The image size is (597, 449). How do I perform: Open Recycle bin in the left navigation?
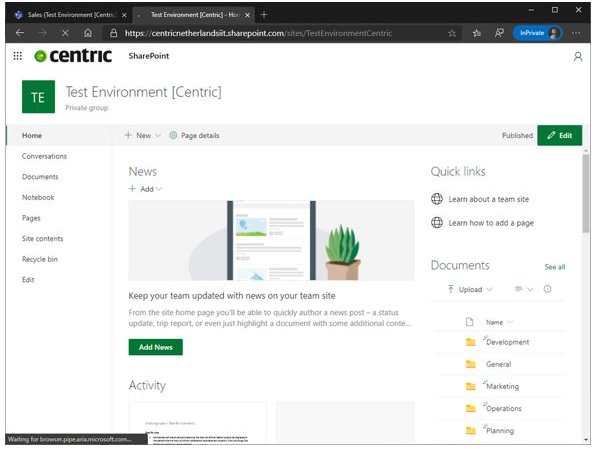(x=40, y=259)
